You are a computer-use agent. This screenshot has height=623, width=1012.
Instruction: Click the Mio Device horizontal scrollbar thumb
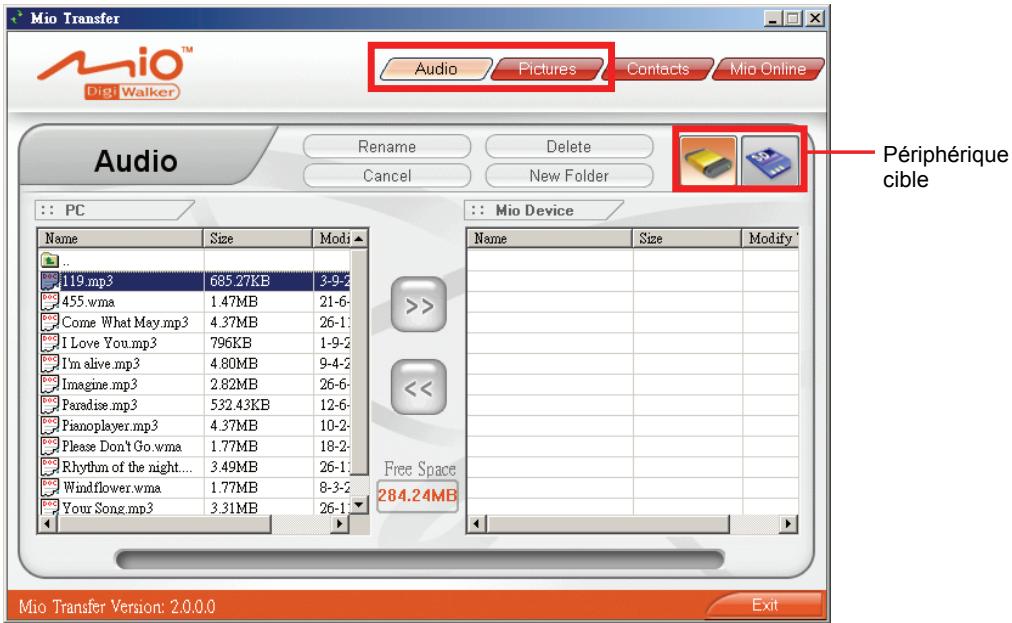point(607,524)
